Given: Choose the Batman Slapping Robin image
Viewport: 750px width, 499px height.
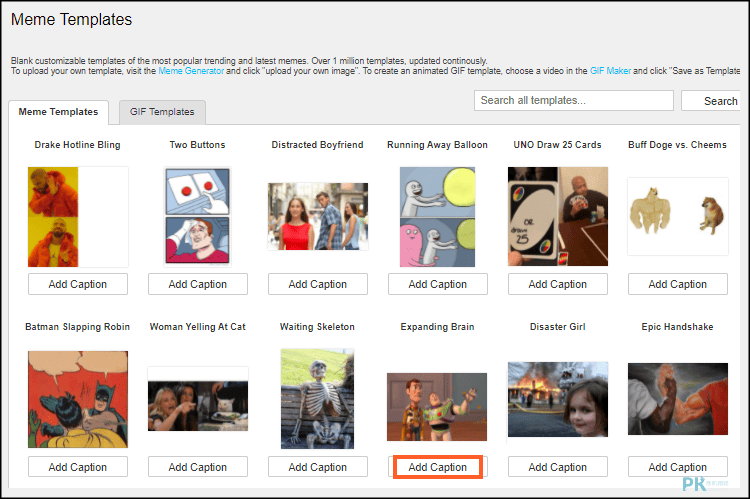Looking at the screenshot, I should coord(77,399).
